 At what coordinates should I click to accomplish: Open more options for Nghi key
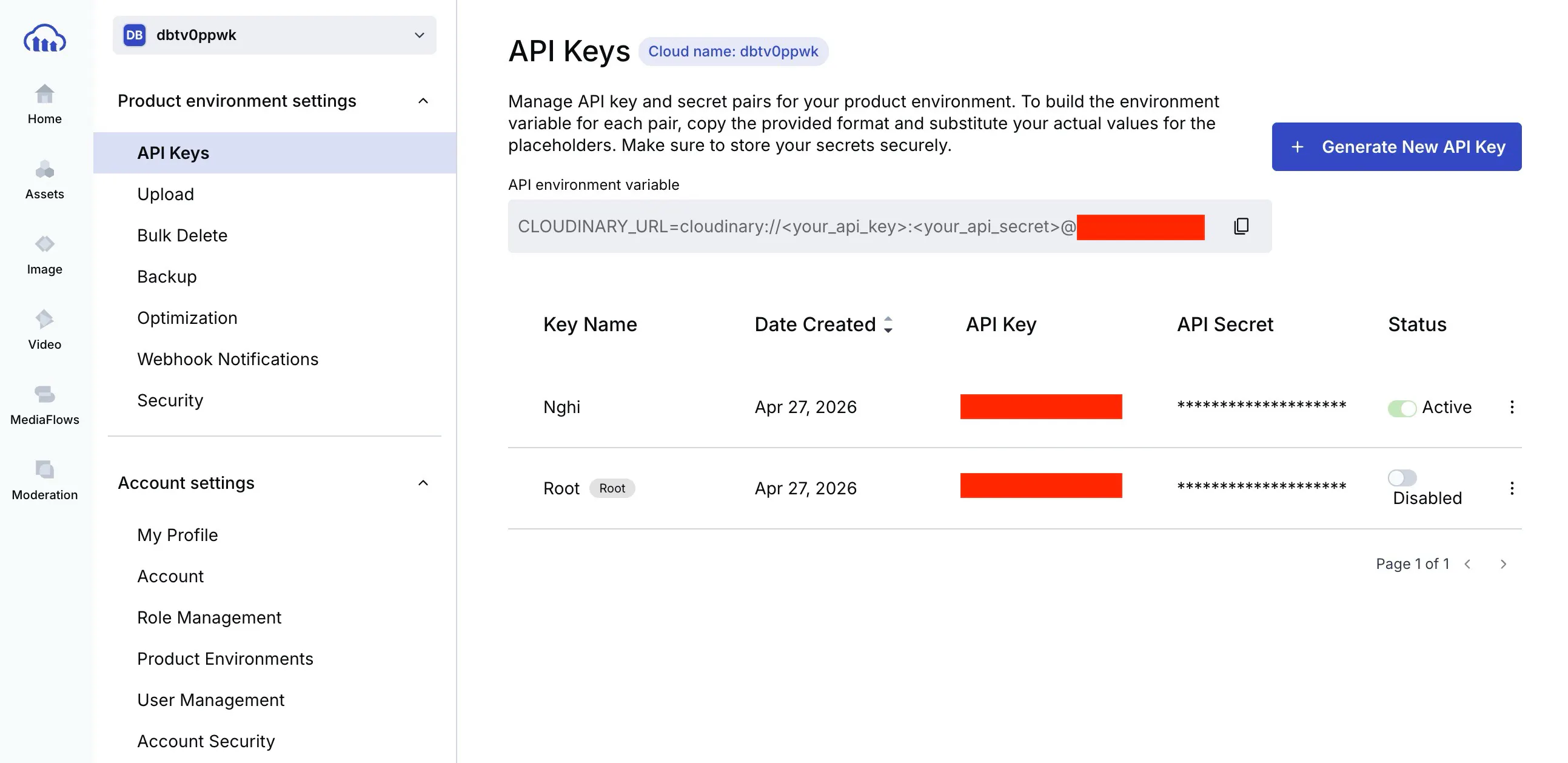pos(1512,407)
